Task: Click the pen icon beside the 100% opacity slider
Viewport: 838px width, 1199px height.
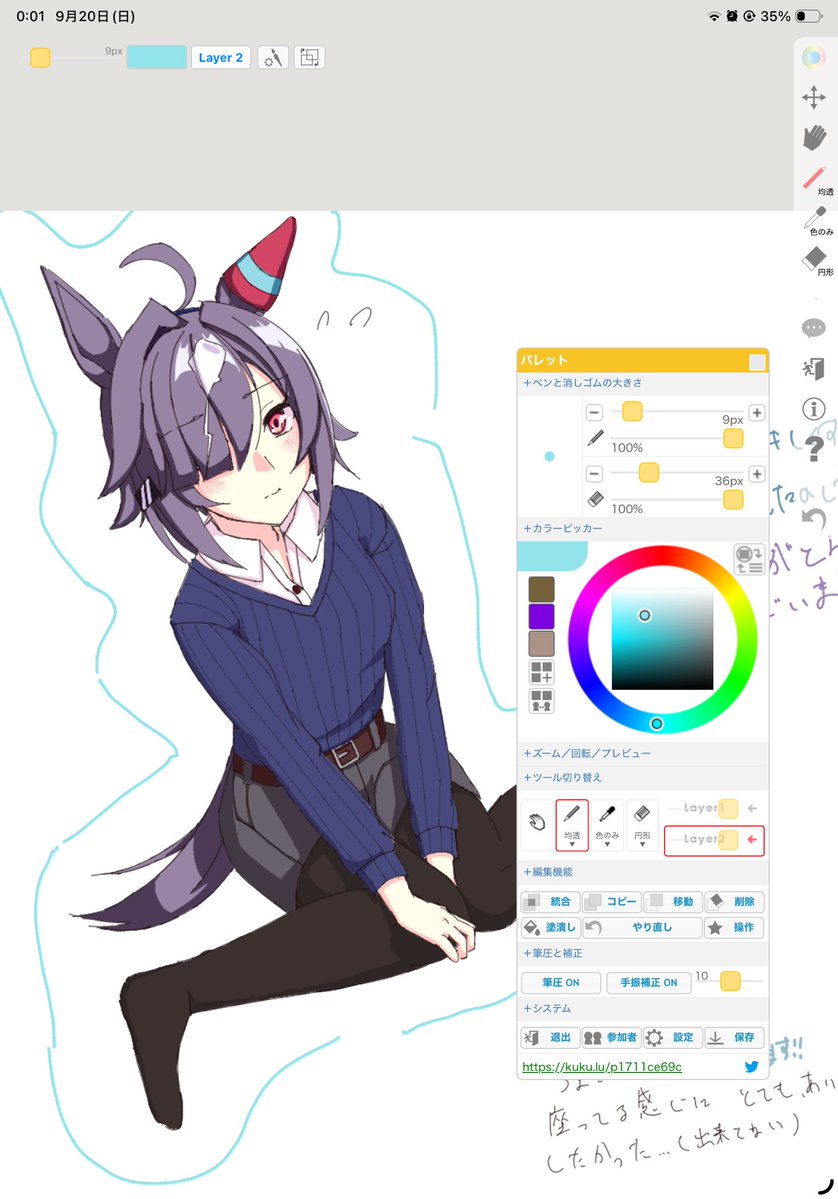Action: coord(595,438)
